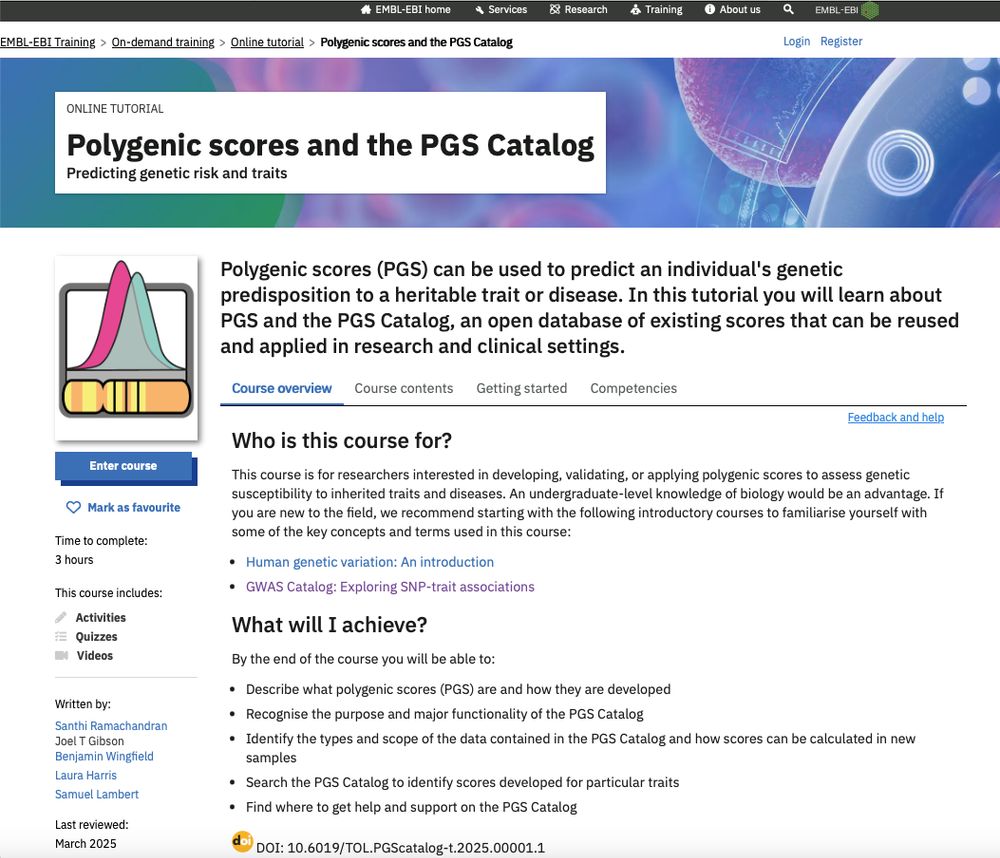
Task: Open the Training menu item
Action: click(x=656, y=10)
